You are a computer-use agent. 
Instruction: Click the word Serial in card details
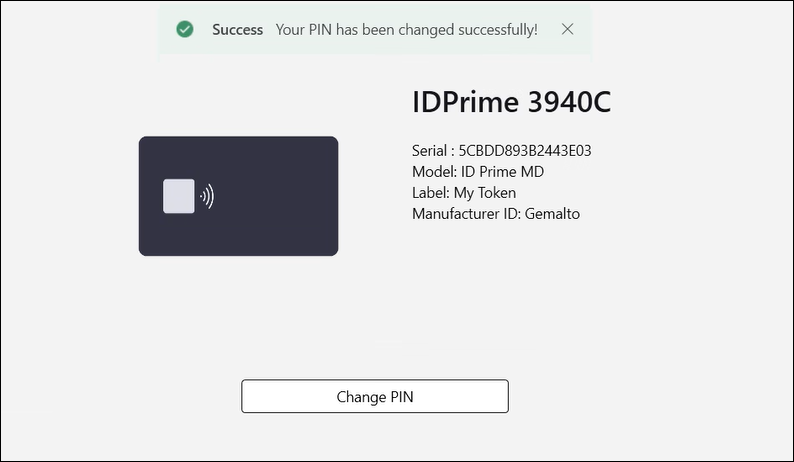tap(430, 151)
